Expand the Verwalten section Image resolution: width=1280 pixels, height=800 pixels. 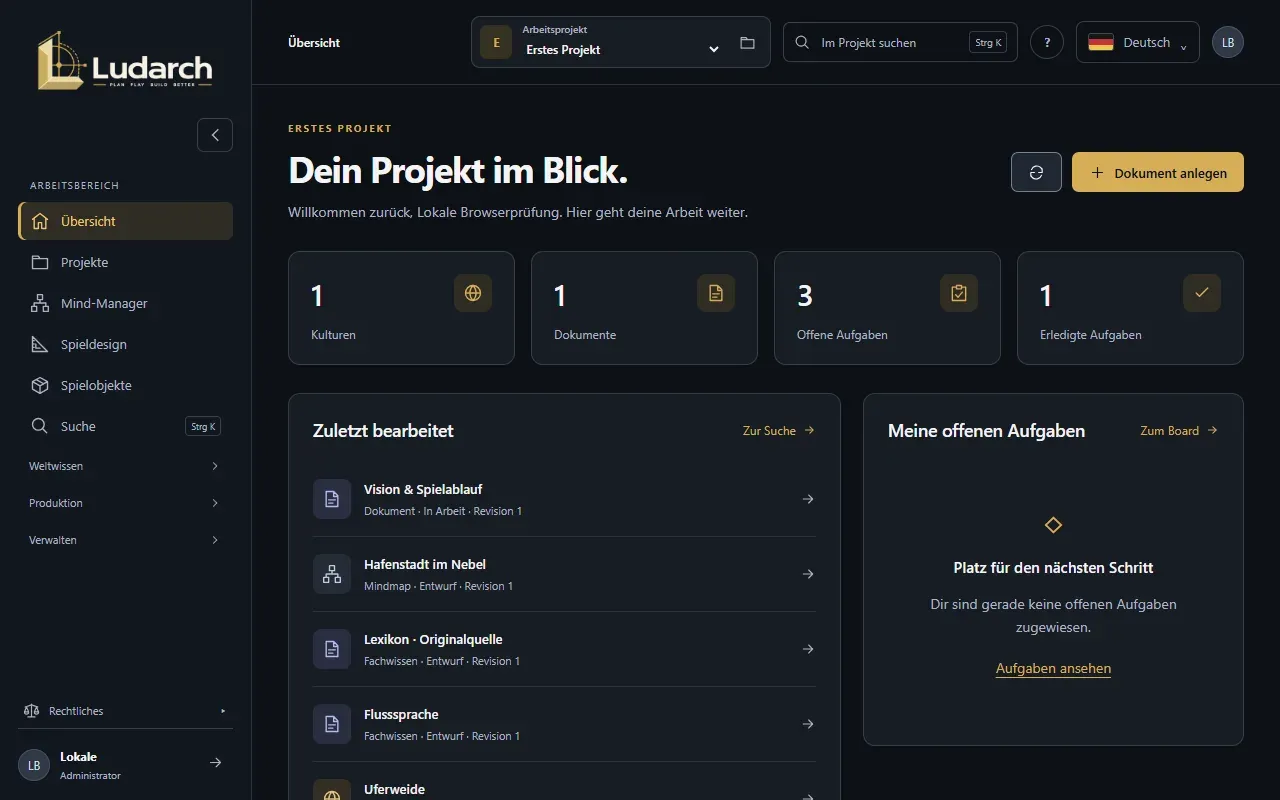pos(125,540)
